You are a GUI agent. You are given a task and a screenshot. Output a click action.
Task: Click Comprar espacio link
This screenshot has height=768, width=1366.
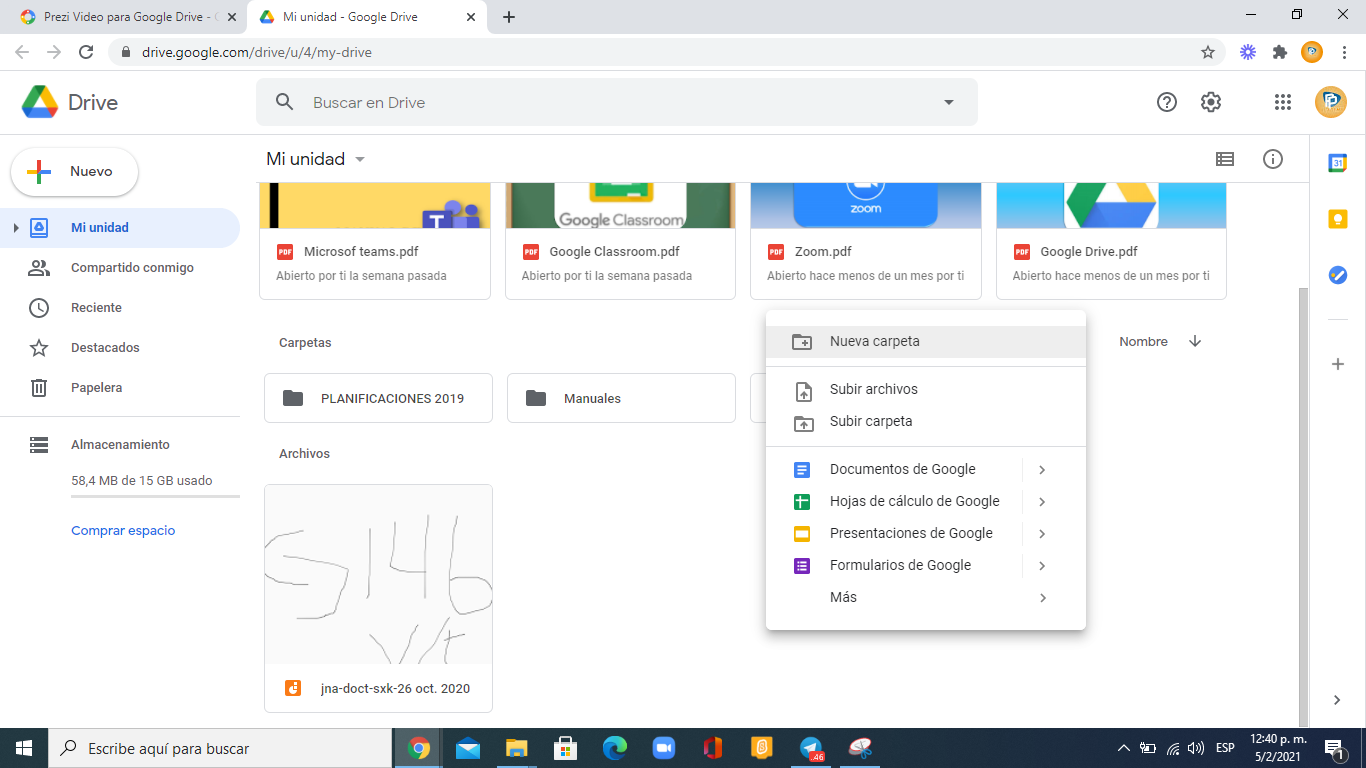click(123, 531)
